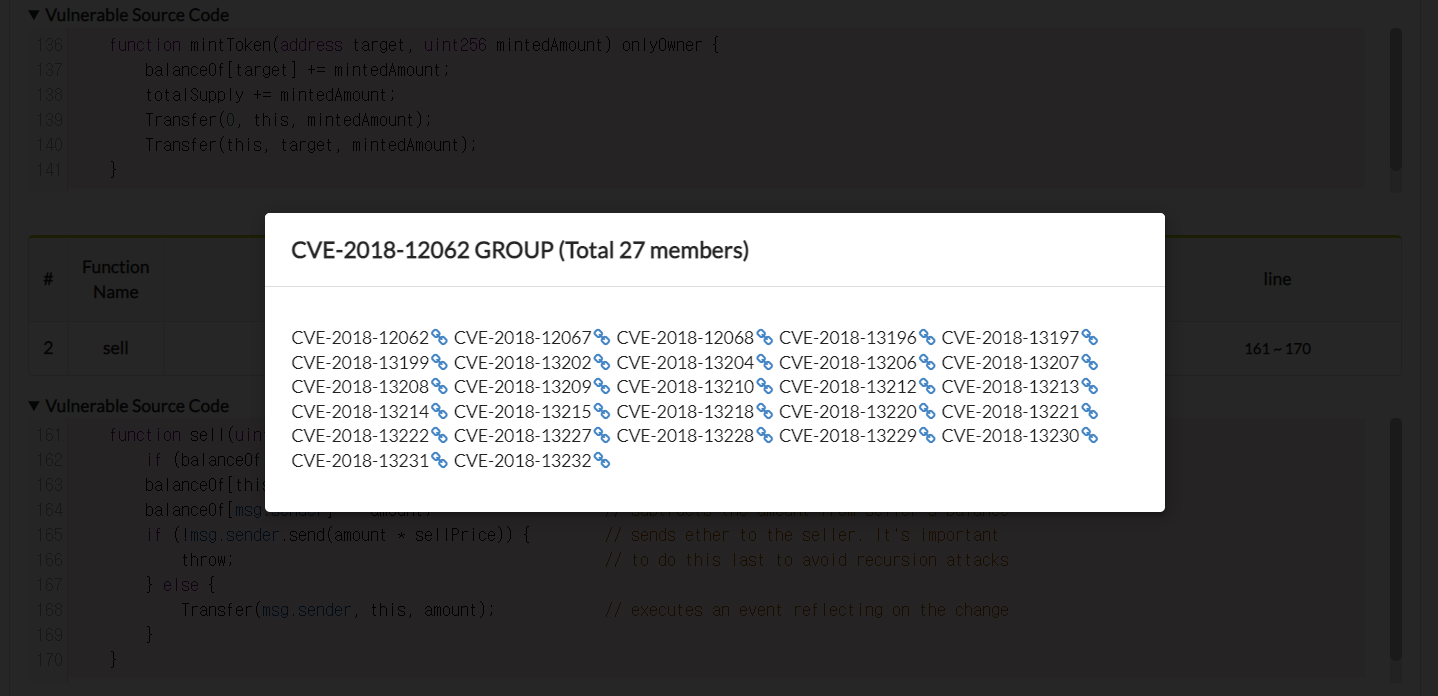Select CVE-2018-13213 entry in group
The width and height of the screenshot is (1438, 696).
click(x=1010, y=387)
